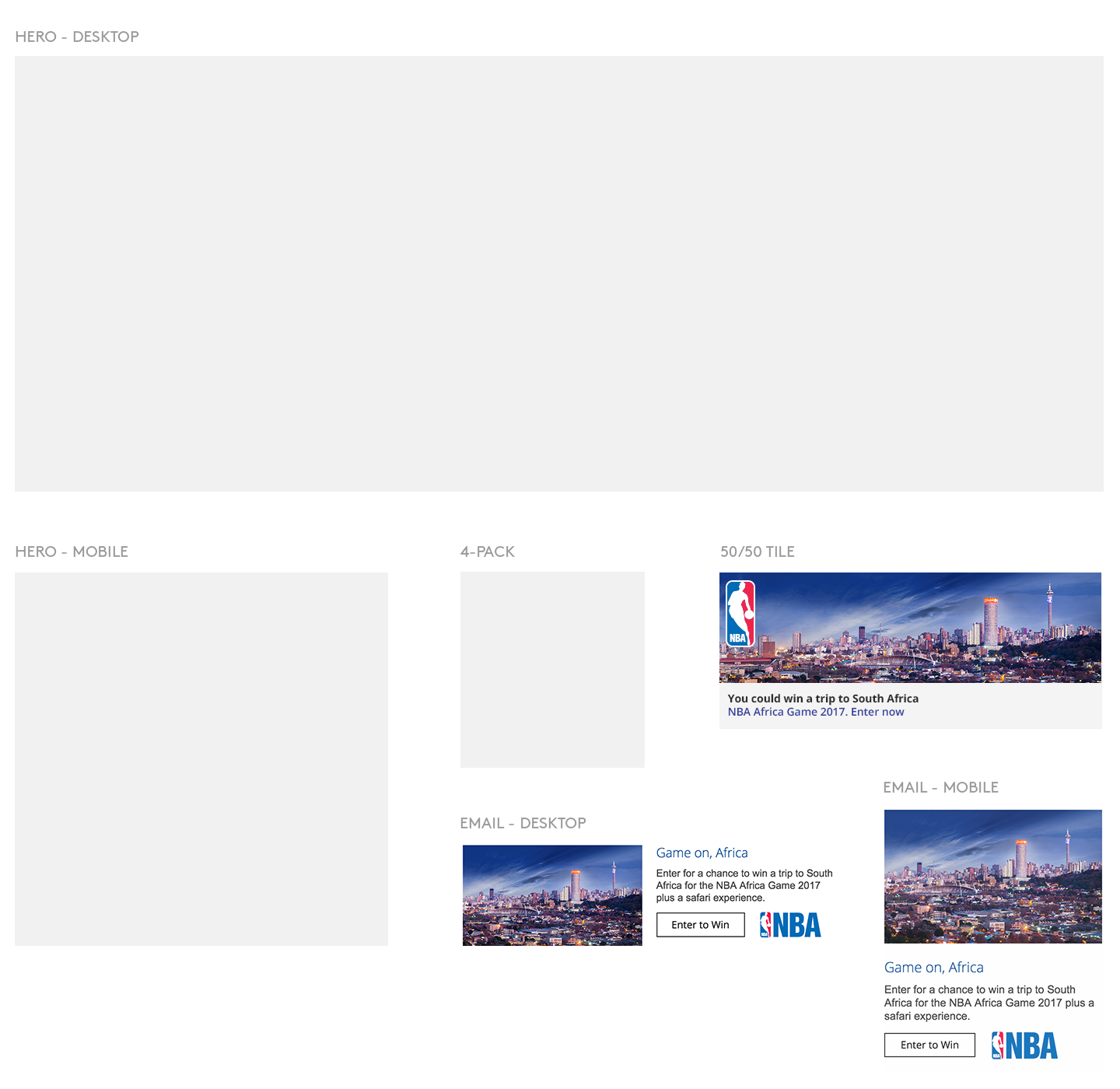Click the empty 4-Pack placeholder box
The width and height of the screenshot is (1120, 1089).
pyautogui.click(x=552, y=670)
